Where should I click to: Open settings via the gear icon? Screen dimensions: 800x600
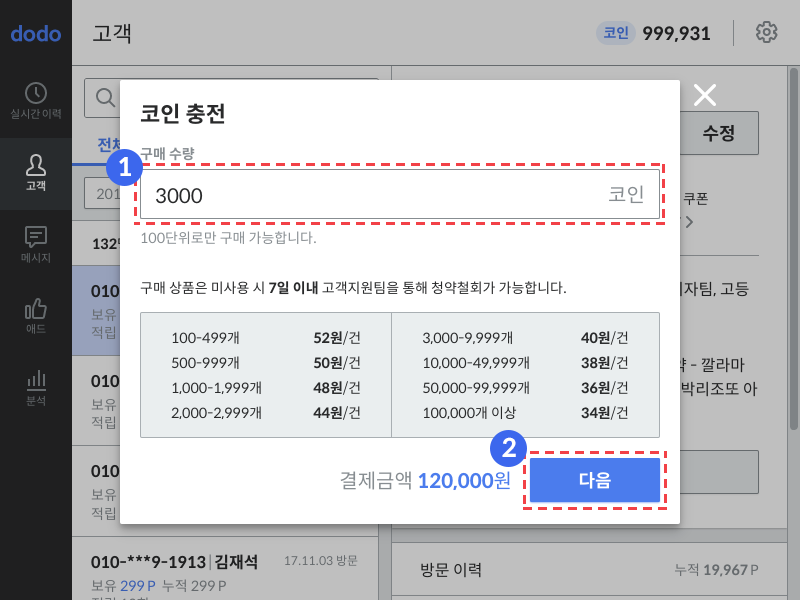pos(766,32)
